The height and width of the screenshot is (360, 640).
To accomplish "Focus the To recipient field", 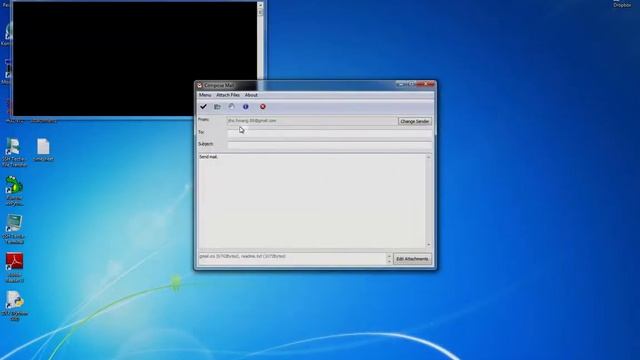I will pyautogui.click(x=329, y=133).
